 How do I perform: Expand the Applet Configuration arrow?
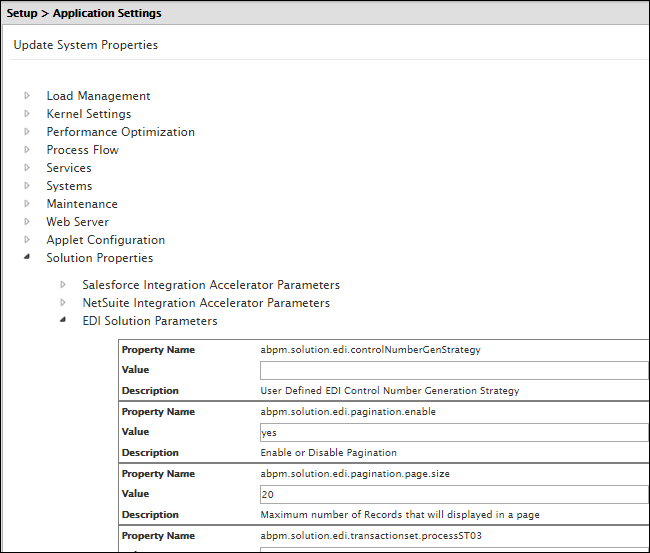[28, 240]
